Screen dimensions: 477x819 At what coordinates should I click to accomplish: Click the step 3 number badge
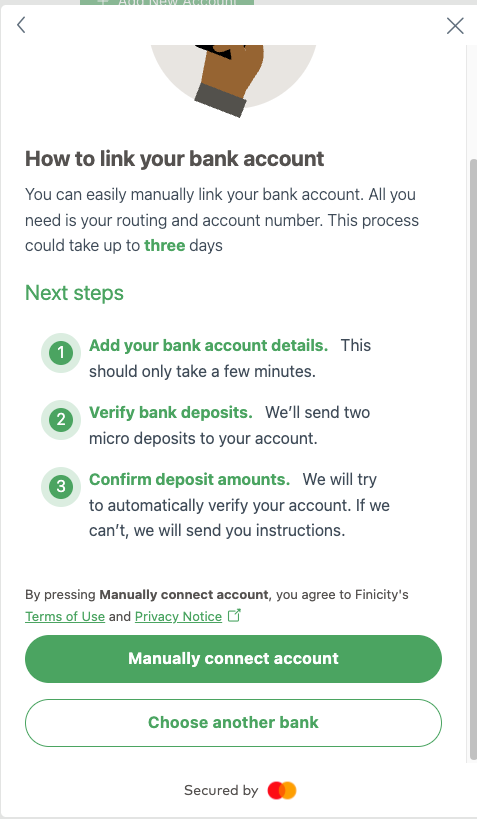coord(61,486)
